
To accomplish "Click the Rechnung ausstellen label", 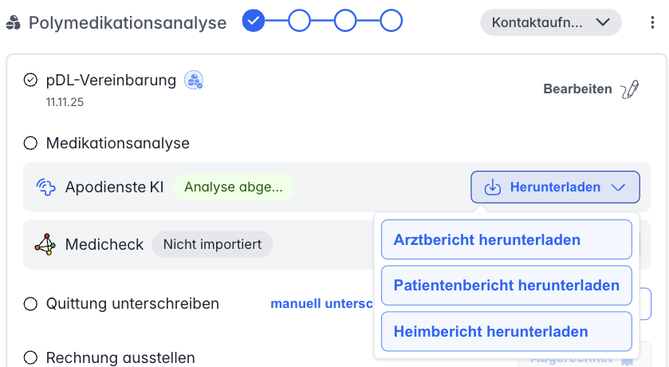I will tap(120, 358).
